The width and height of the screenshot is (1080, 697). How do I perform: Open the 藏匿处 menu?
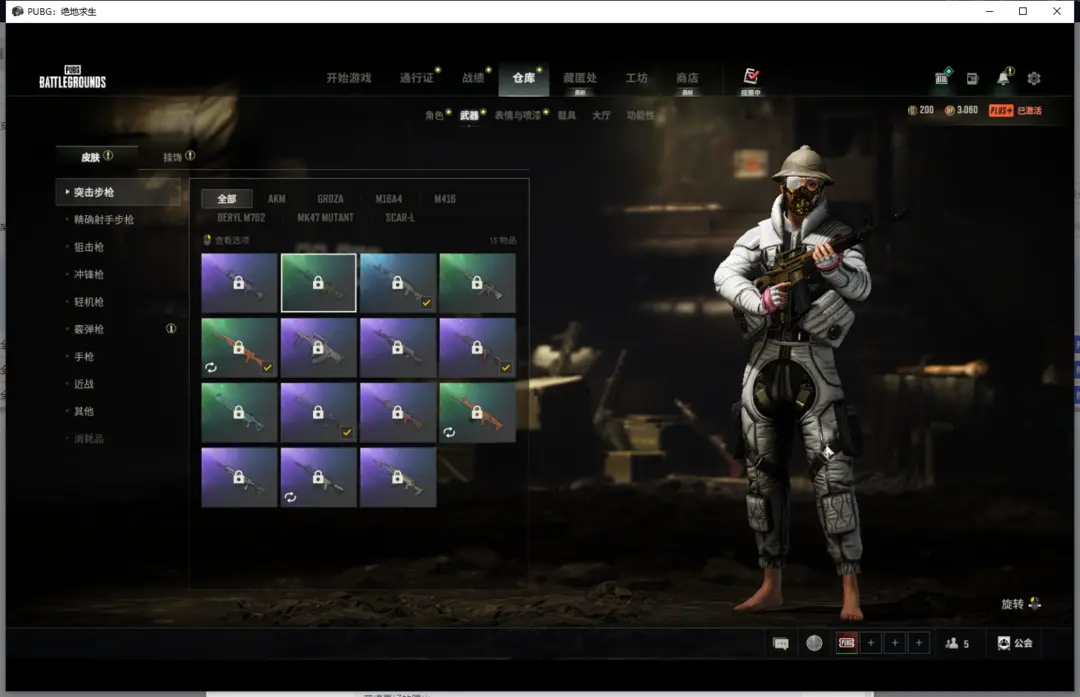pyautogui.click(x=580, y=78)
